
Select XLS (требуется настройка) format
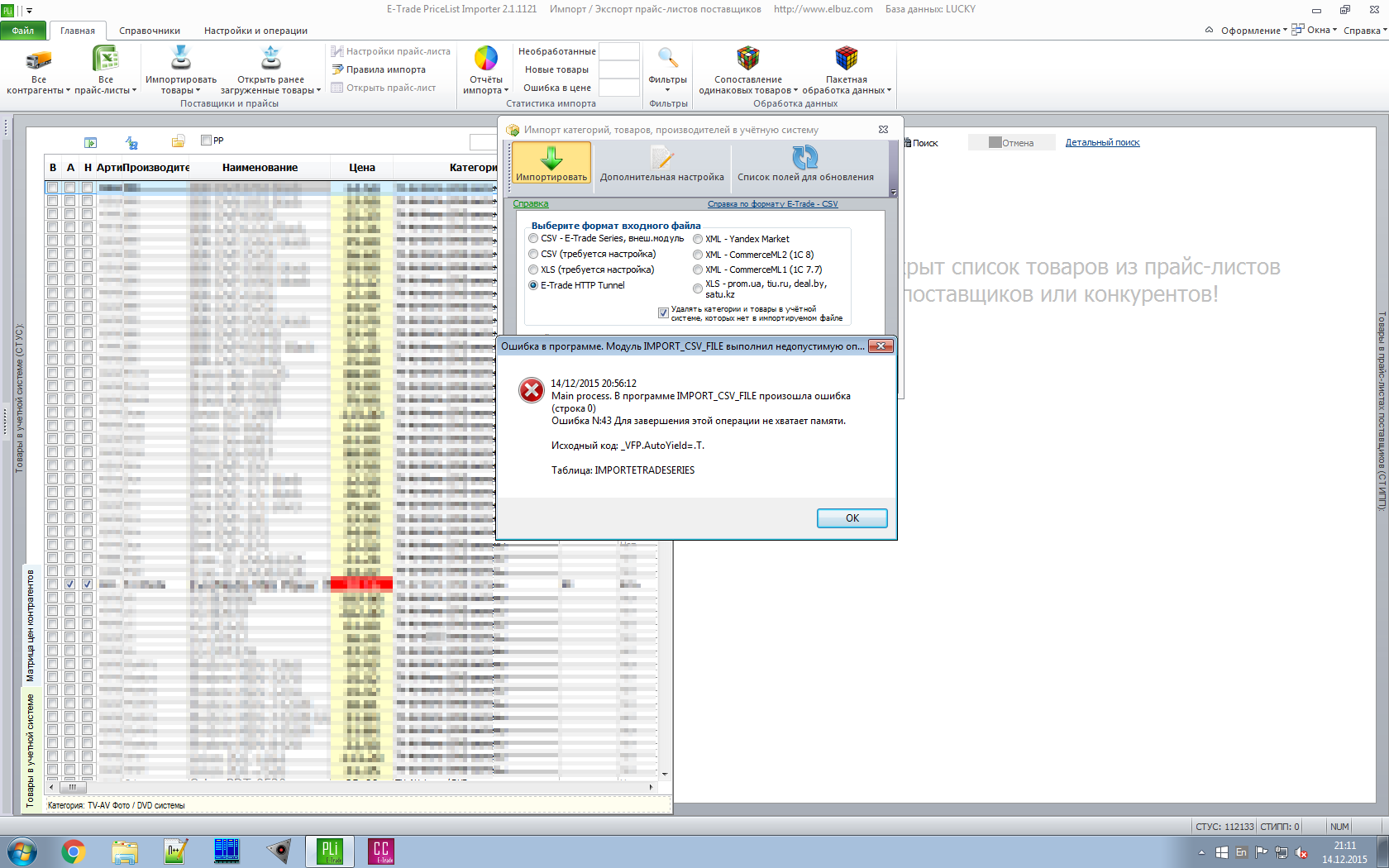pyautogui.click(x=533, y=269)
